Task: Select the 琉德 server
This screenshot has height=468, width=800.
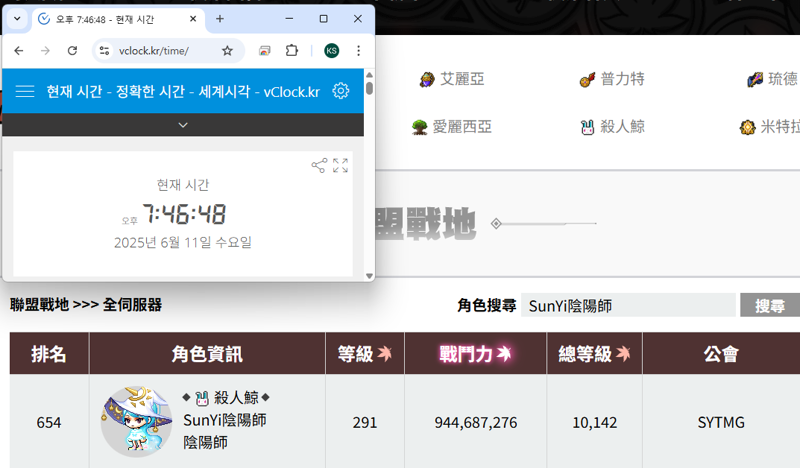Action: click(773, 79)
